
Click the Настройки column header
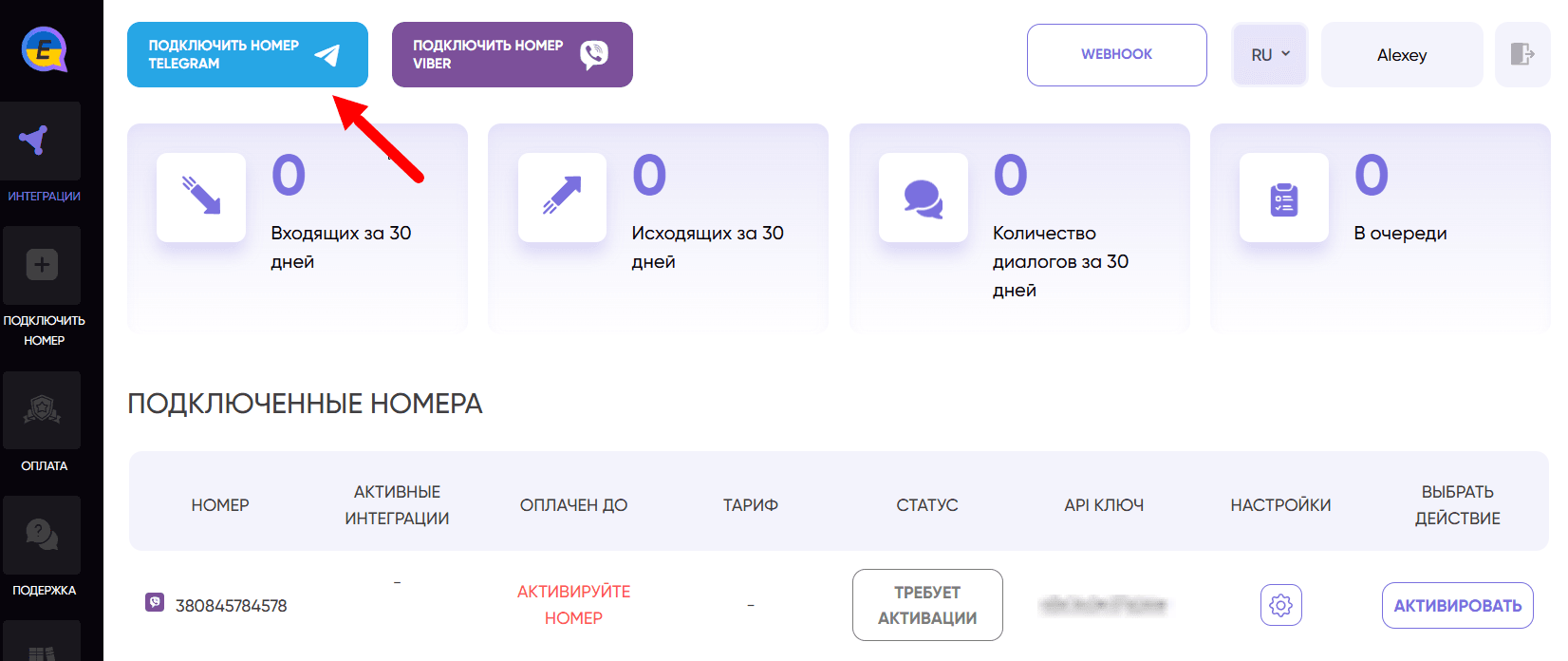1280,505
